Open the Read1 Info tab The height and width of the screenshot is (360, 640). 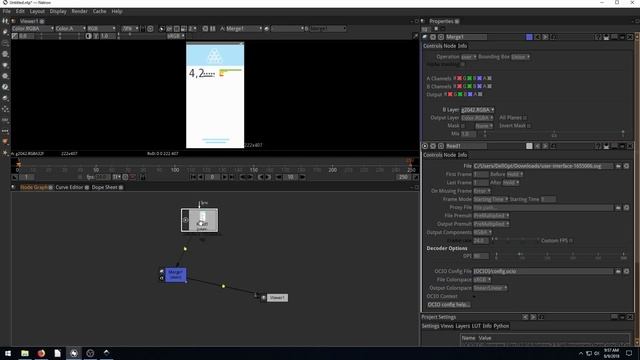462,155
